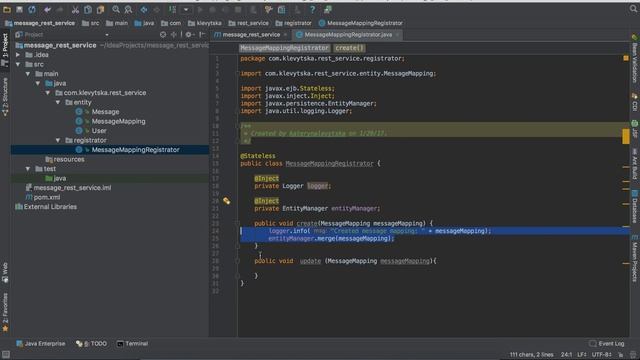Click the Search Everywhere magnifier icon

coord(633,9)
